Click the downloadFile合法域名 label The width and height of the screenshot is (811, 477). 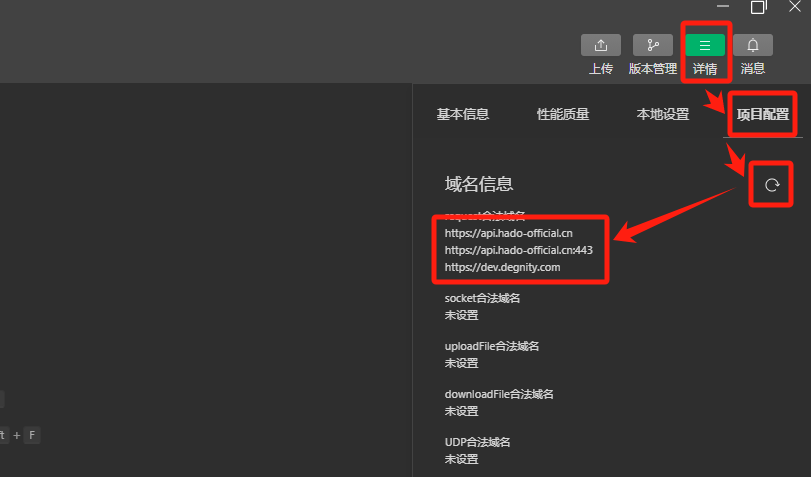pyautogui.click(x=499, y=394)
